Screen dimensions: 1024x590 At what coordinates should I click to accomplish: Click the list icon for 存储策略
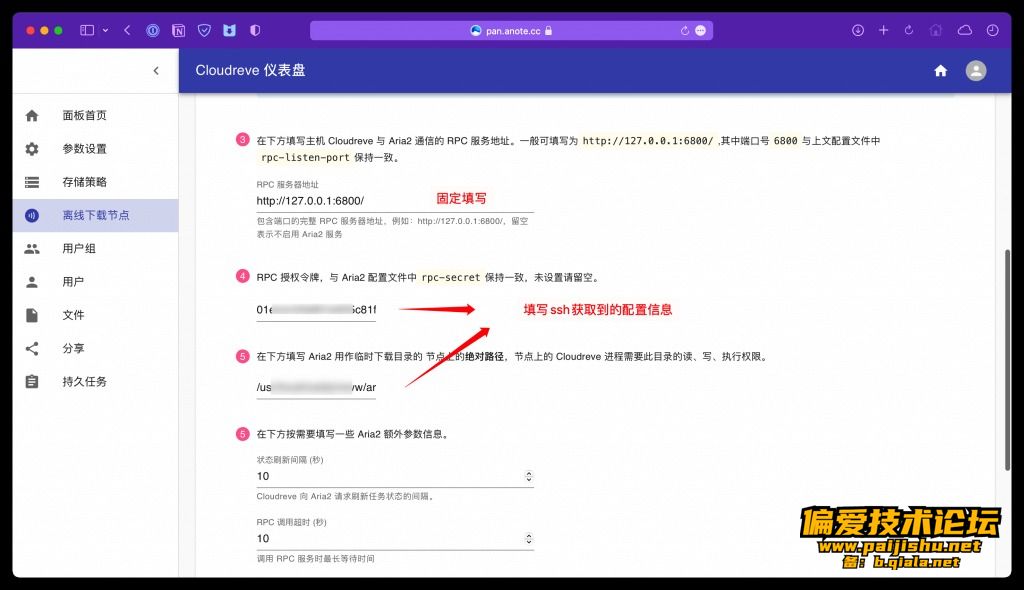coord(31,182)
